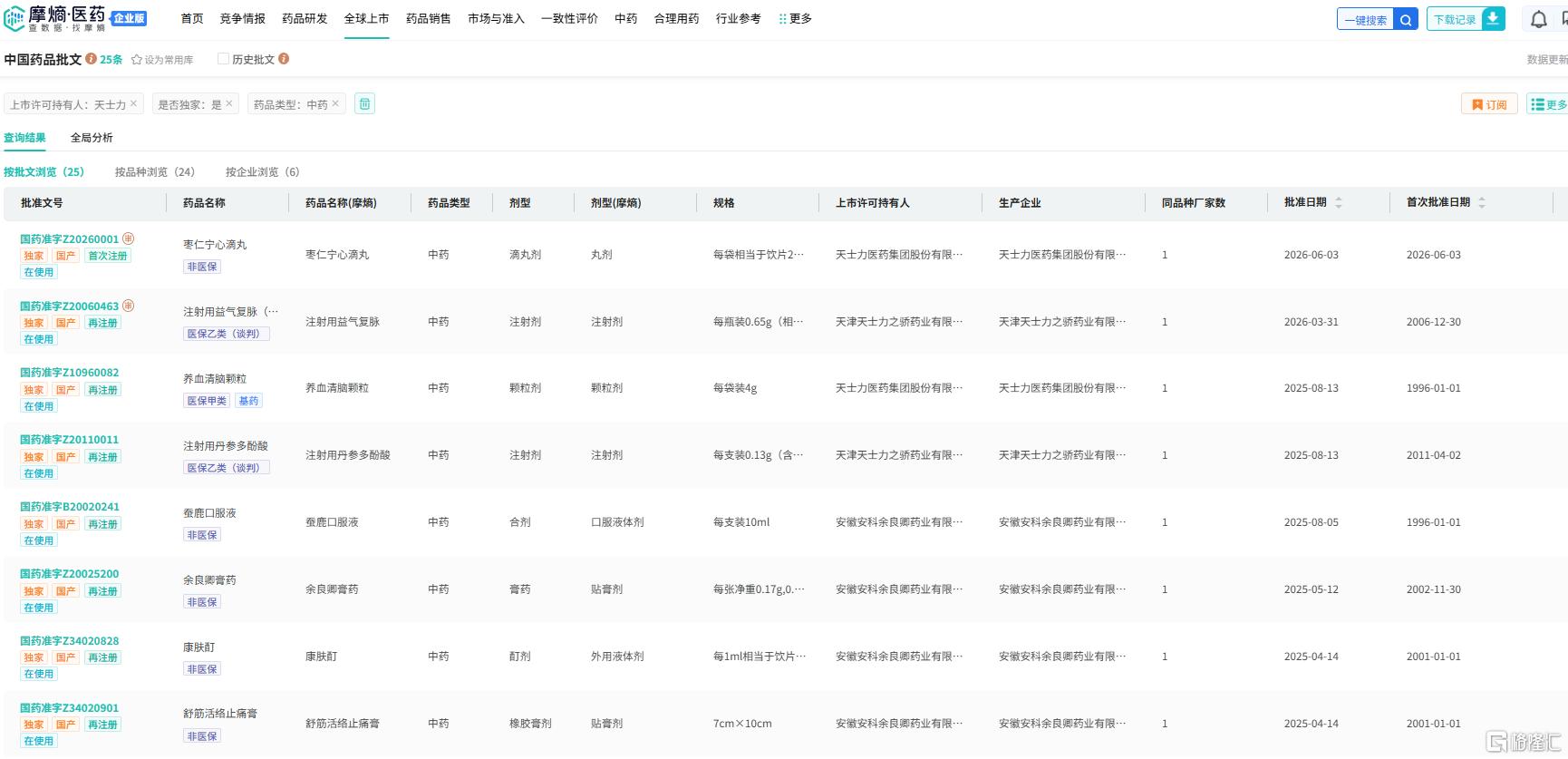Select 按批文浏览 (25) view
Screen dimensions: 1568x759
click(x=44, y=172)
